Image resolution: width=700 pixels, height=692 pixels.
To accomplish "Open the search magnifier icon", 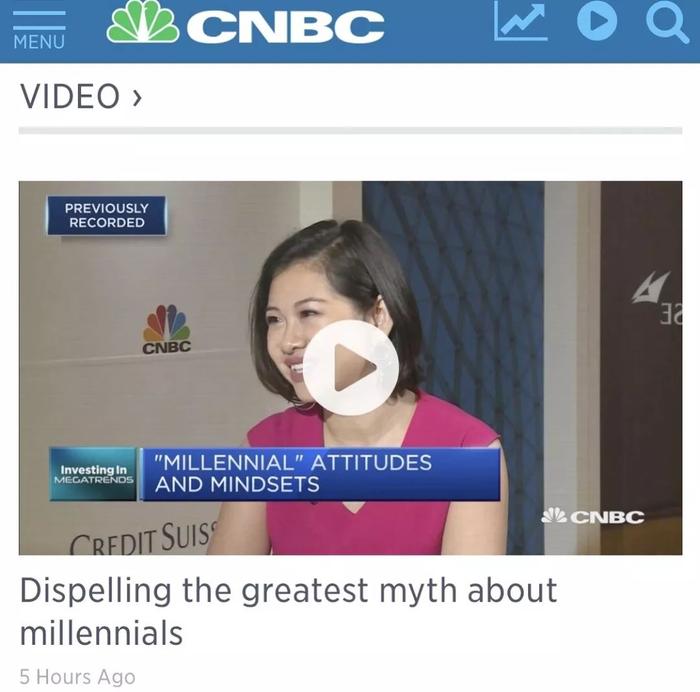I will click(x=667, y=21).
